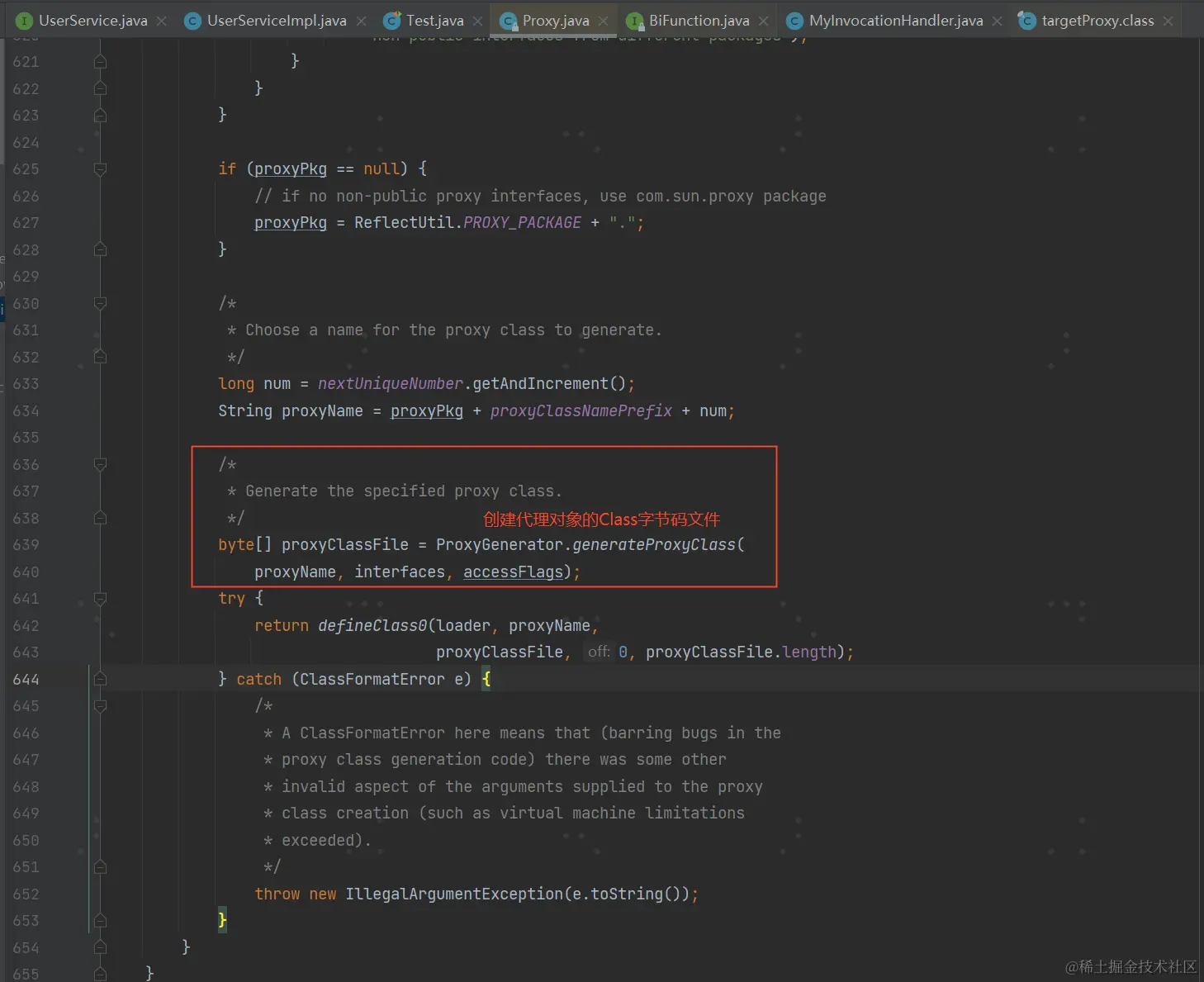
Task: Collapse the comment block starting at line 630
Action: (100, 304)
